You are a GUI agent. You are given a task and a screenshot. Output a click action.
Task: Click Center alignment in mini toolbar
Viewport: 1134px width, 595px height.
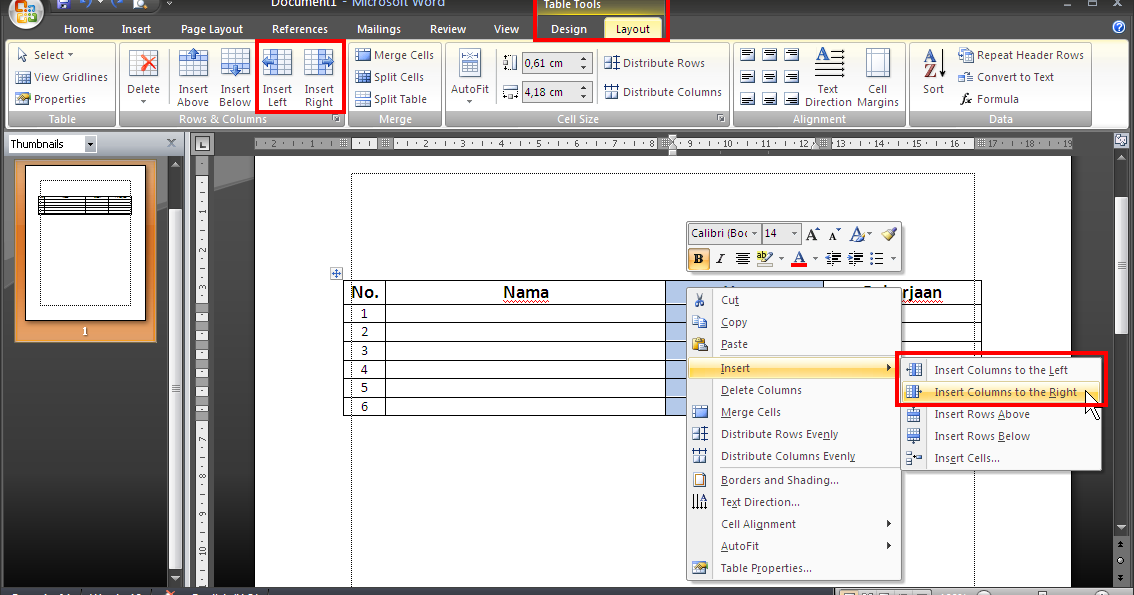[x=742, y=258]
